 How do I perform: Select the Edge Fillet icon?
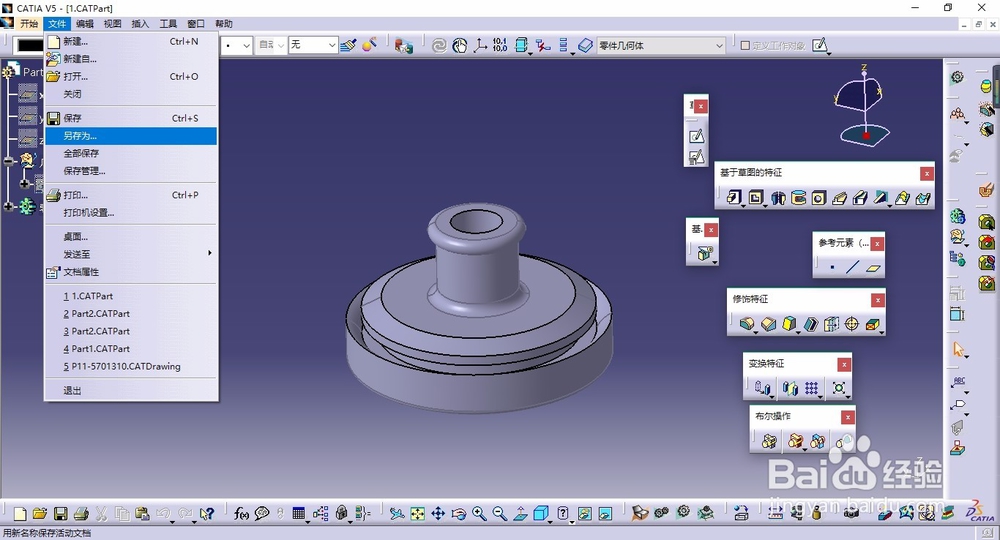pyautogui.click(x=747, y=325)
